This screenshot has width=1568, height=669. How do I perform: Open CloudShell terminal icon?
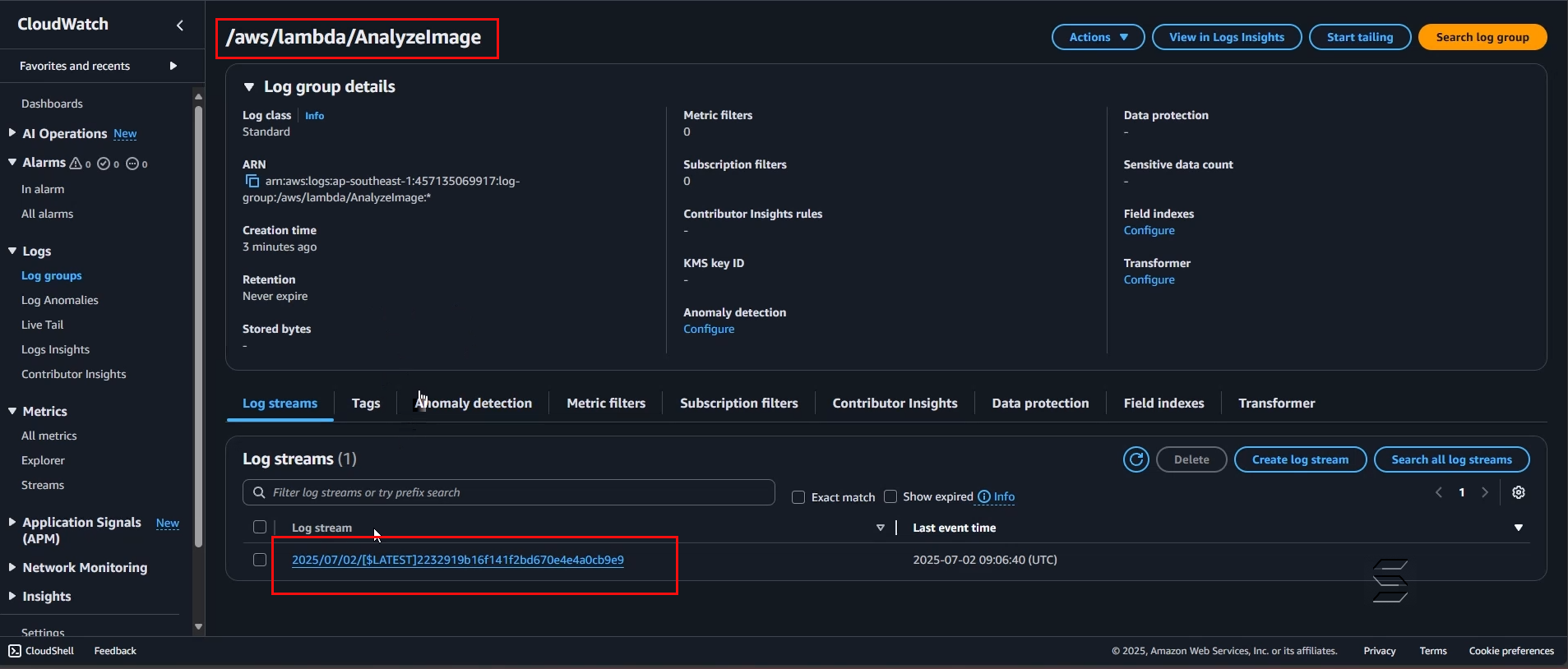tap(15, 651)
